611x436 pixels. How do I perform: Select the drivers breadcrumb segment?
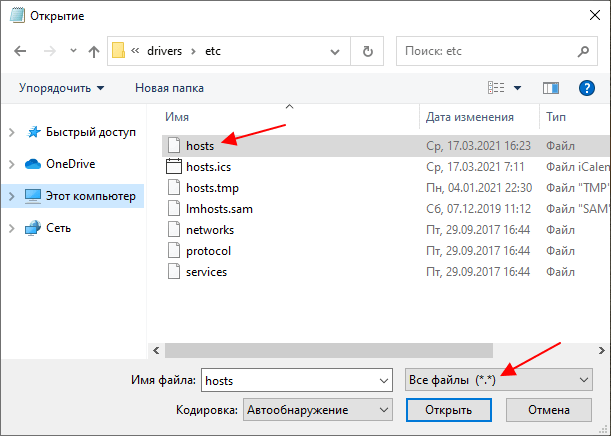coord(164,51)
